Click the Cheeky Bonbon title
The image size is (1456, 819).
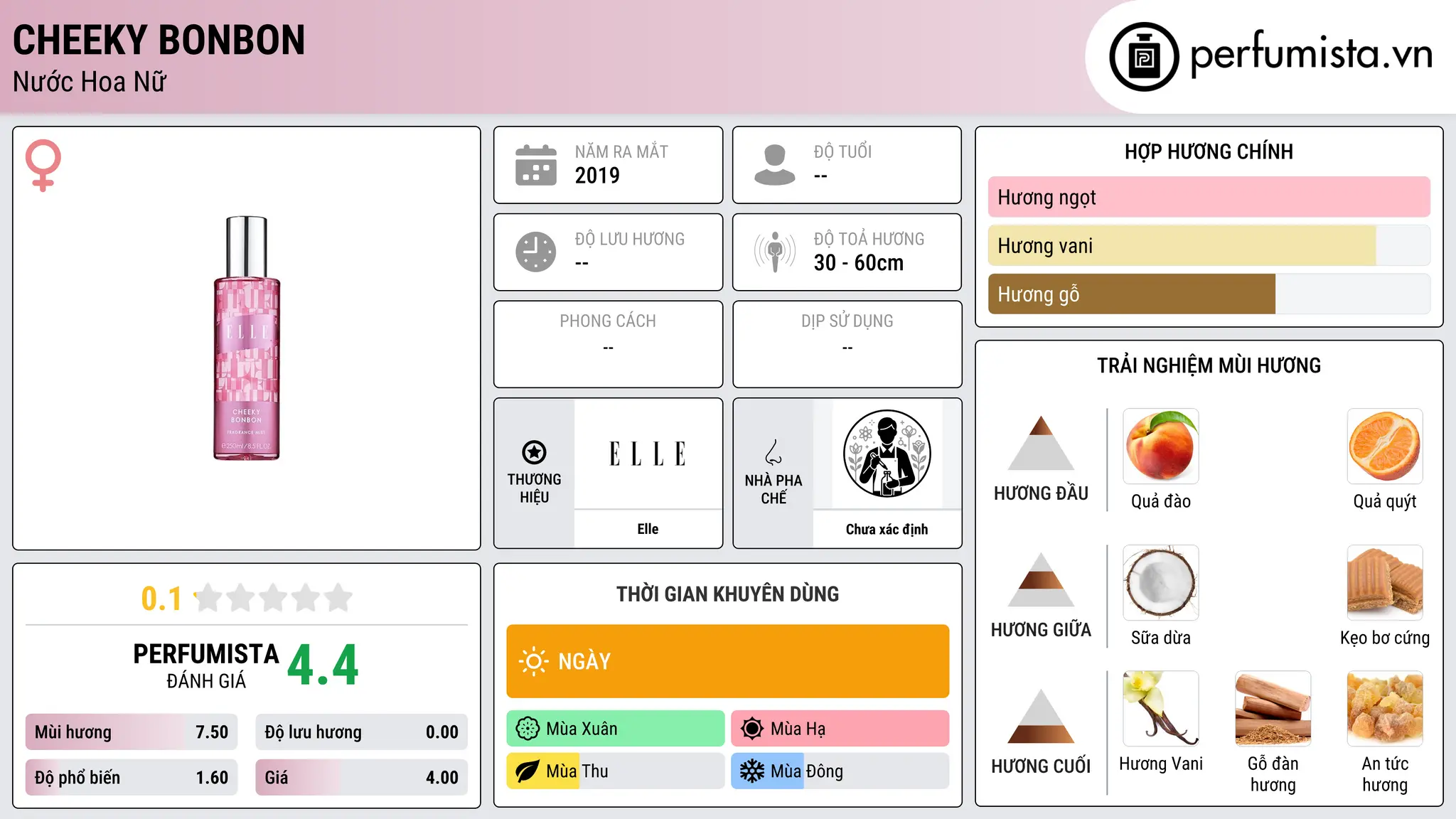(159, 40)
